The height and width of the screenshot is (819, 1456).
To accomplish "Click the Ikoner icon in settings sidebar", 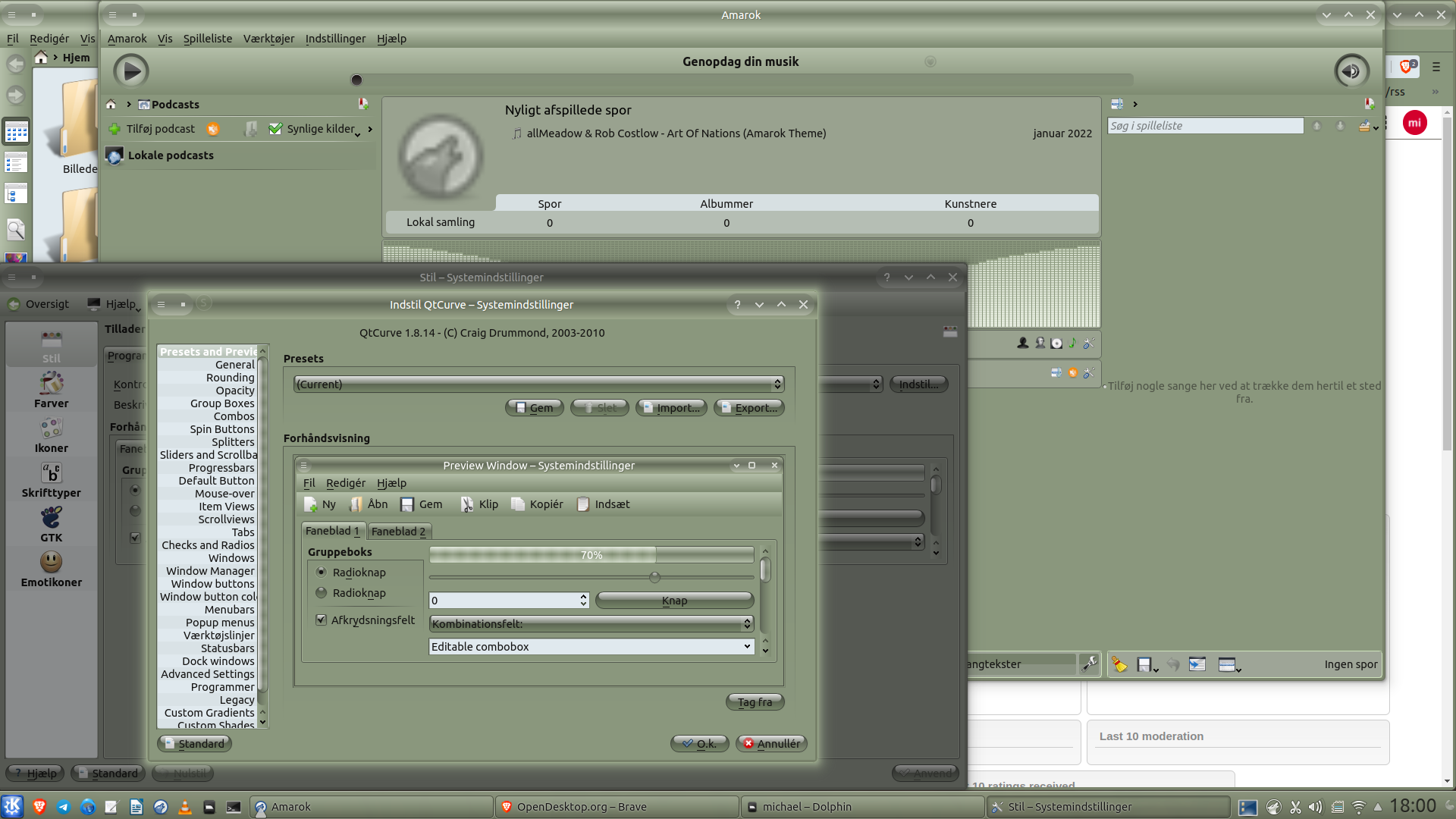I will coord(52,428).
